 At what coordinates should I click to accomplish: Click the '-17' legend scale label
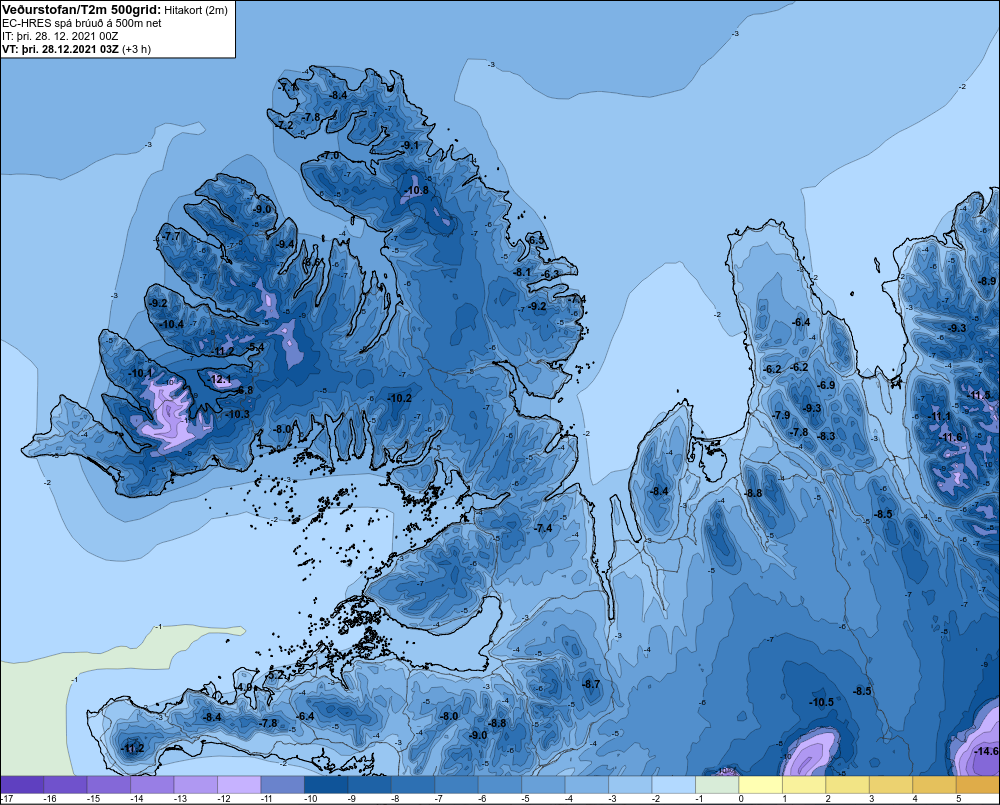pyautogui.click(x=8, y=799)
